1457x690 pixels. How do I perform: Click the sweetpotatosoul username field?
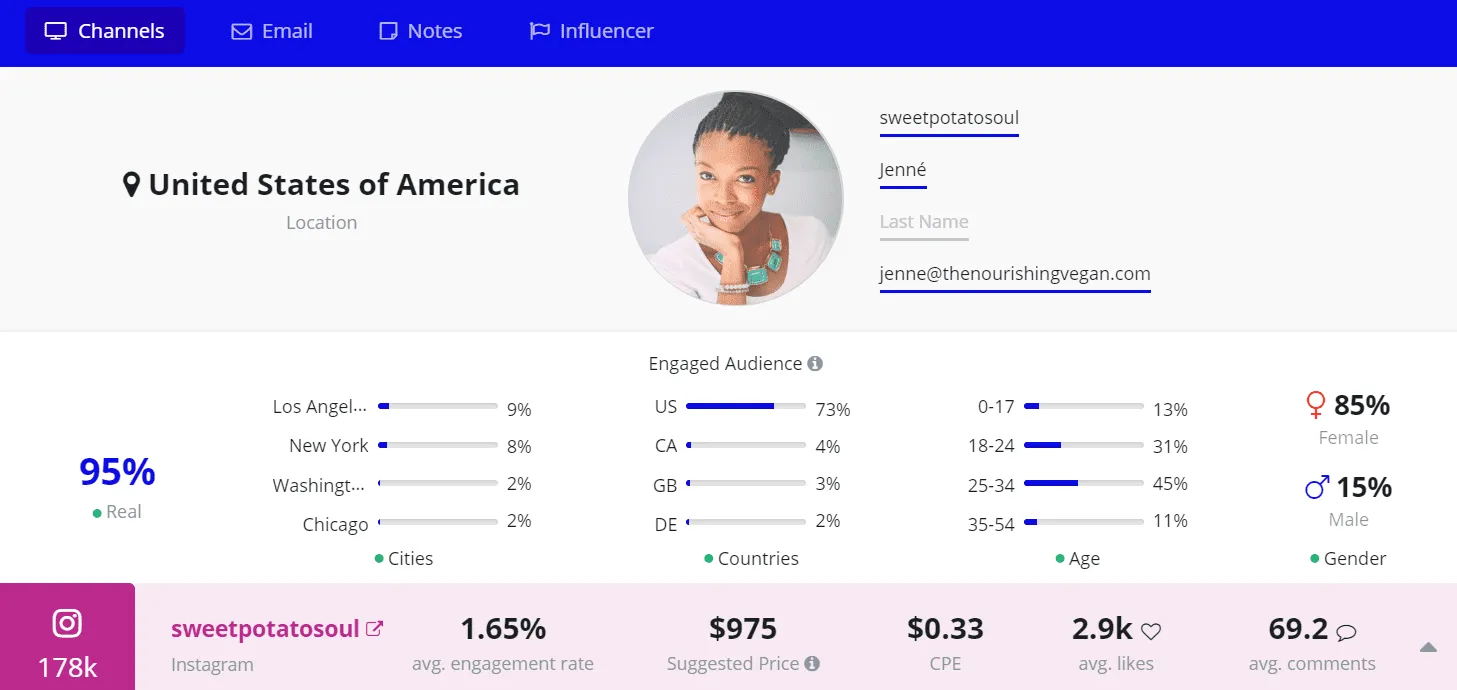(x=949, y=118)
